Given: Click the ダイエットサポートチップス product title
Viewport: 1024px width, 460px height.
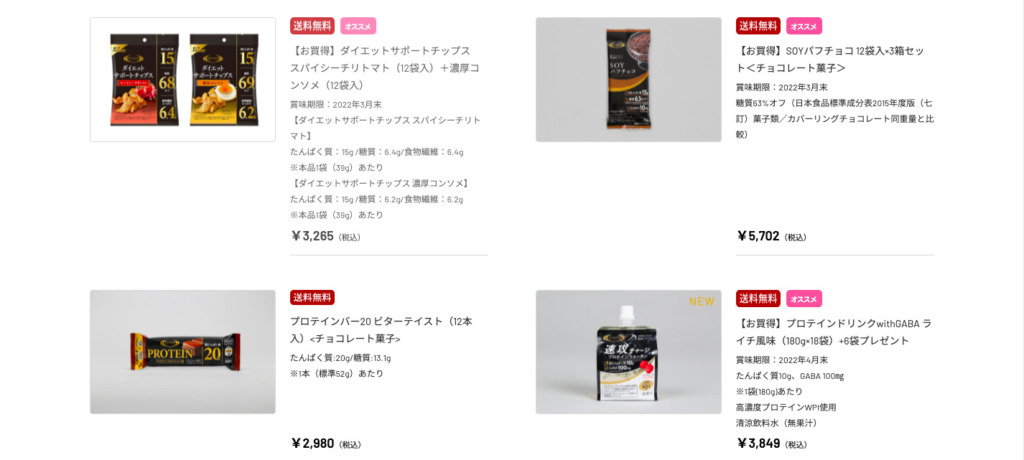Looking at the screenshot, I should 385,68.
